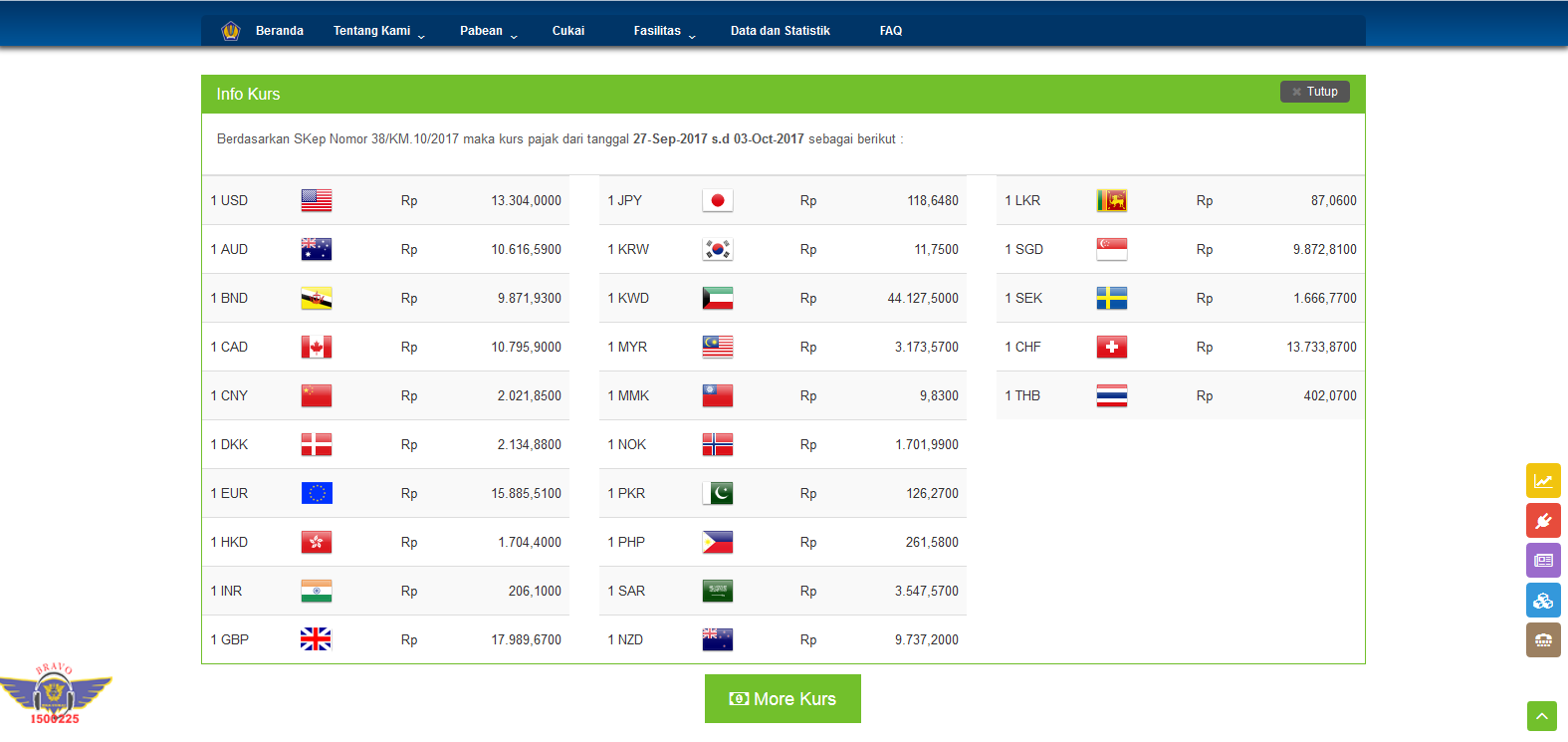Screen dimensions: 1568x742
Task: Click the More Kurs button
Action: (x=783, y=699)
